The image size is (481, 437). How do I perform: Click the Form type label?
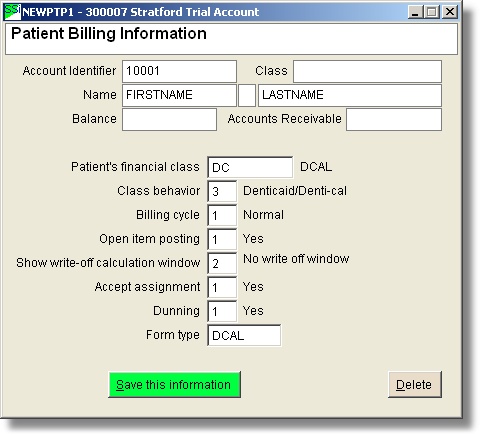173,335
